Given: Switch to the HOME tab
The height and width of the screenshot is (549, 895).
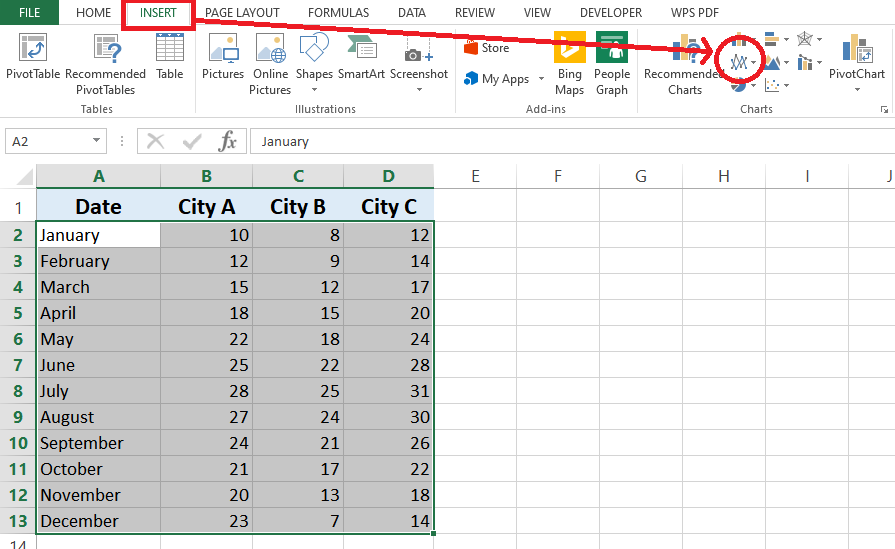Looking at the screenshot, I should (x=94, y=13).
